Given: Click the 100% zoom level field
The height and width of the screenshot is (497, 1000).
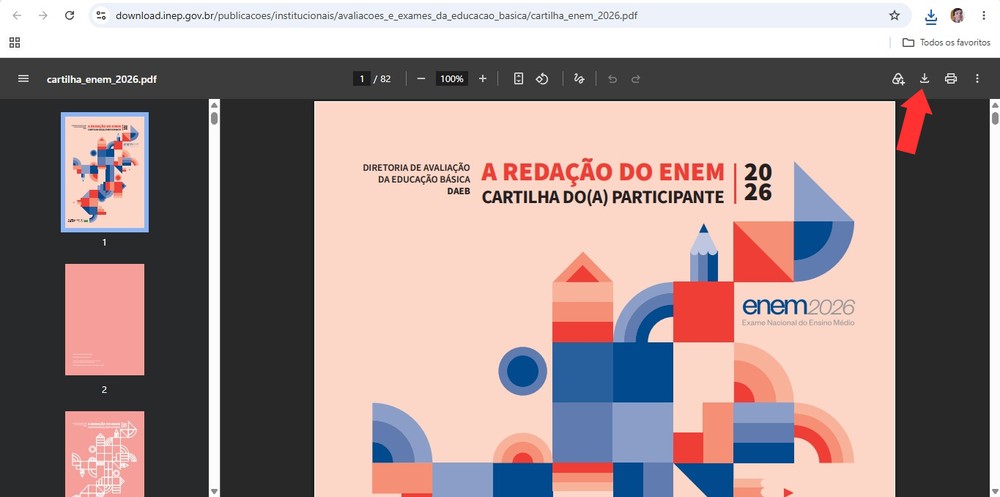Looking at the screenshot, I should click(452, 78).
